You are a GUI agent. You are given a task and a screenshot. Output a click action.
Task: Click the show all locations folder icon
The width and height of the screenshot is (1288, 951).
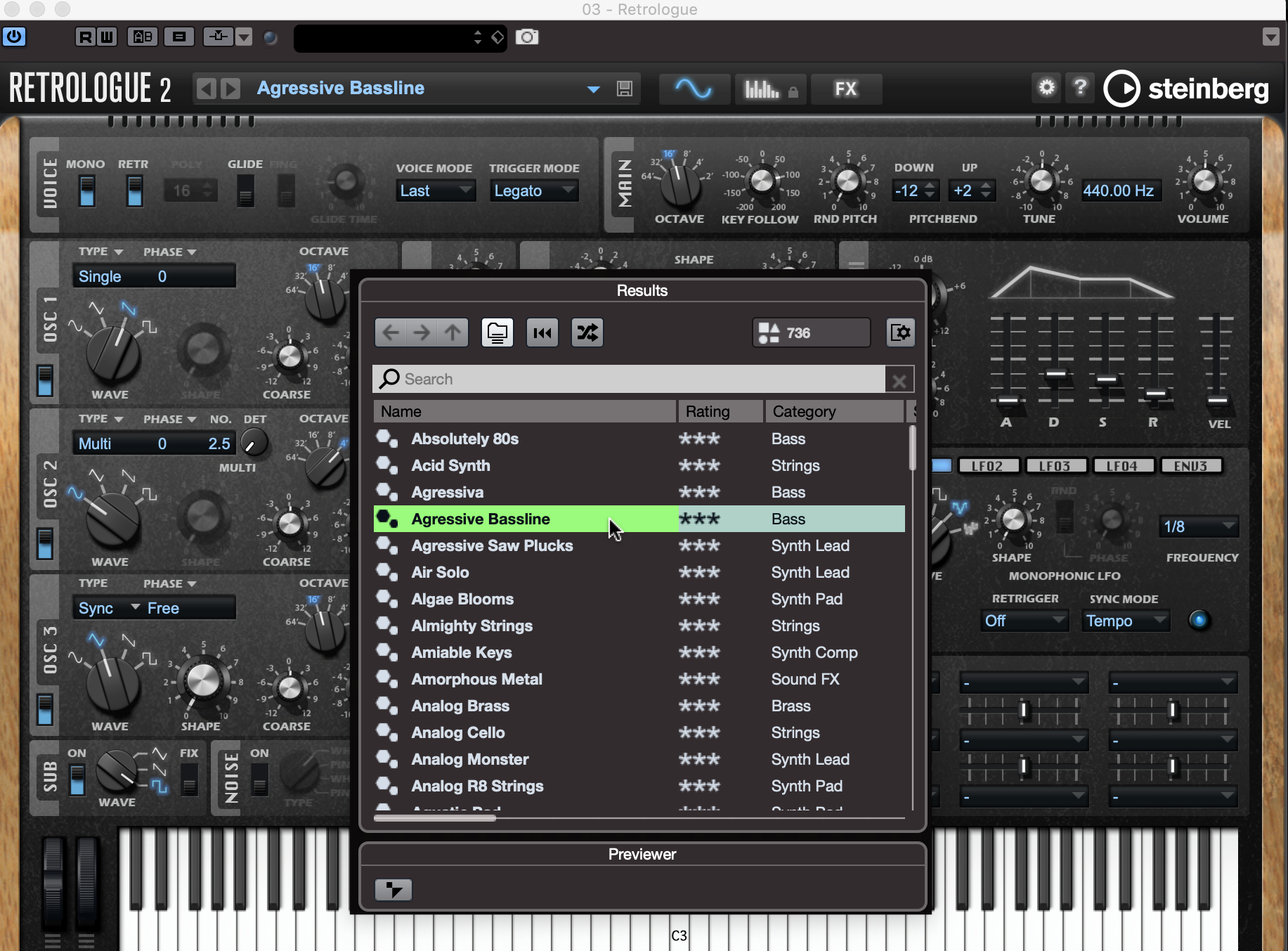(497, 332)
